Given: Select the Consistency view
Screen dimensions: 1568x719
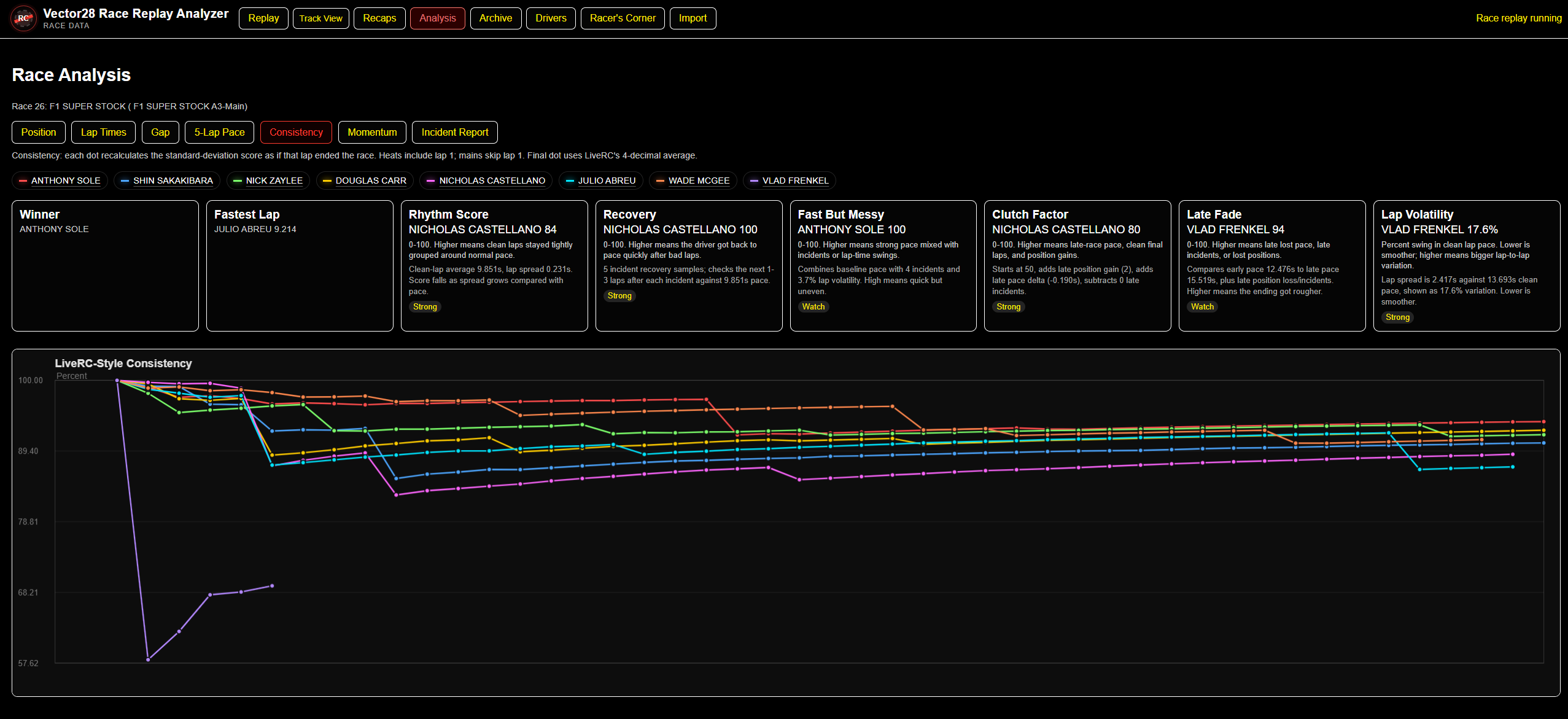Looking at the screenshot, I should click(x=296, y=132).
